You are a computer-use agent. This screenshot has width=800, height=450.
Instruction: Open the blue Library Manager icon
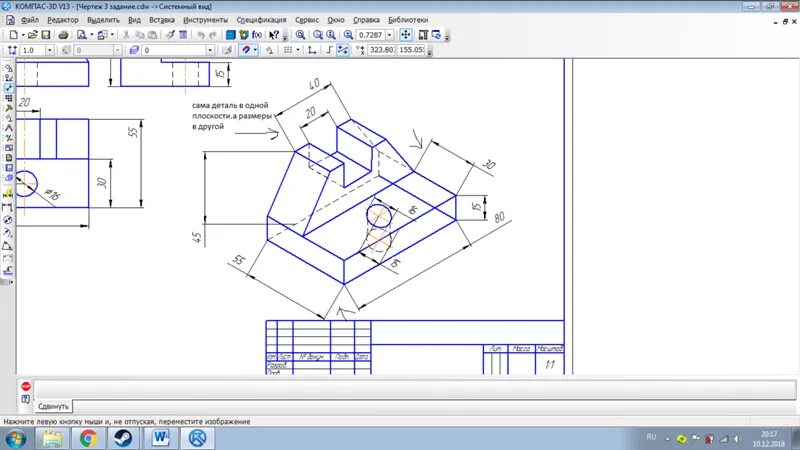[x=231, y=35]
